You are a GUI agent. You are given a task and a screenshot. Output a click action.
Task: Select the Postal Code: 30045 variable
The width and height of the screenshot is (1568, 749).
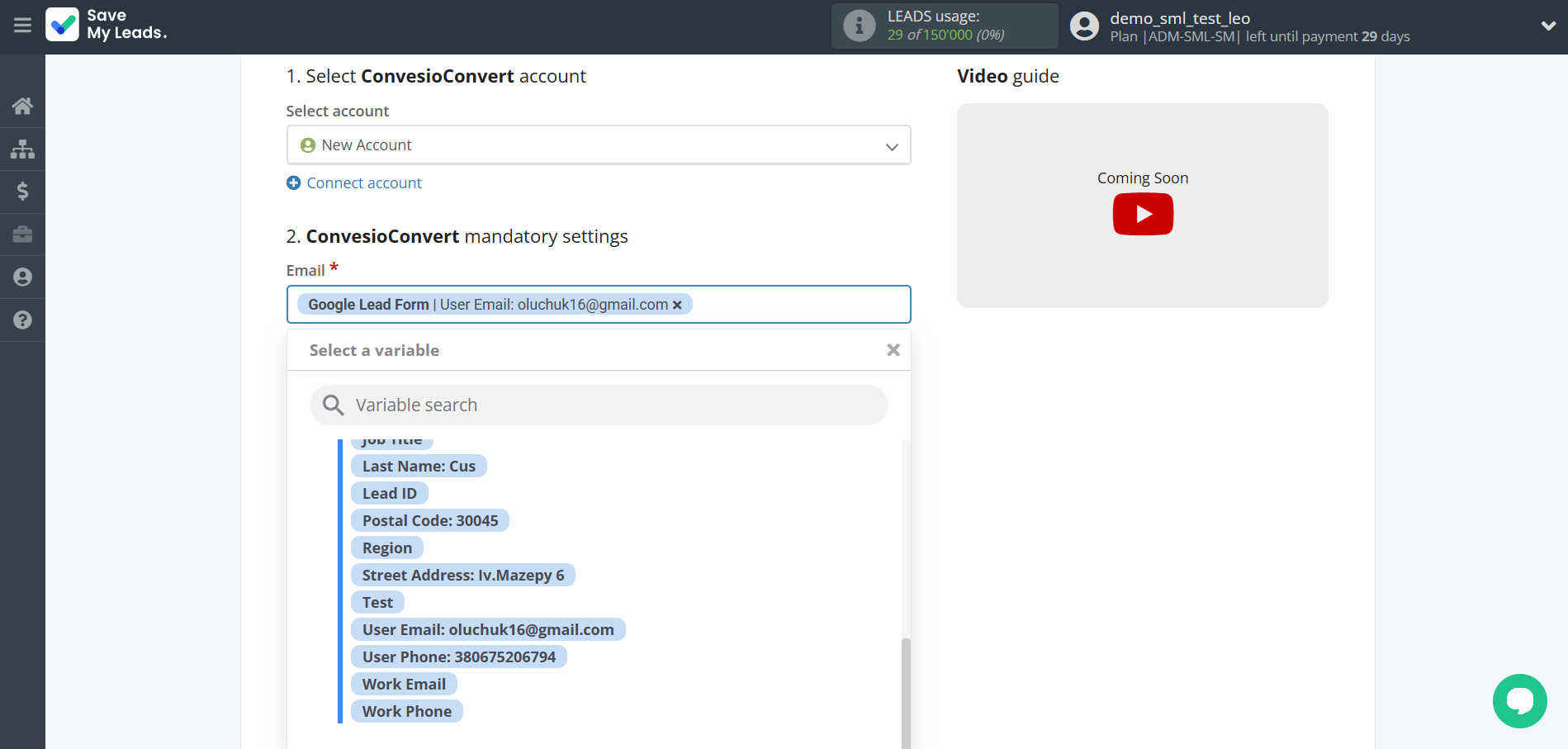tap(429, 521)
